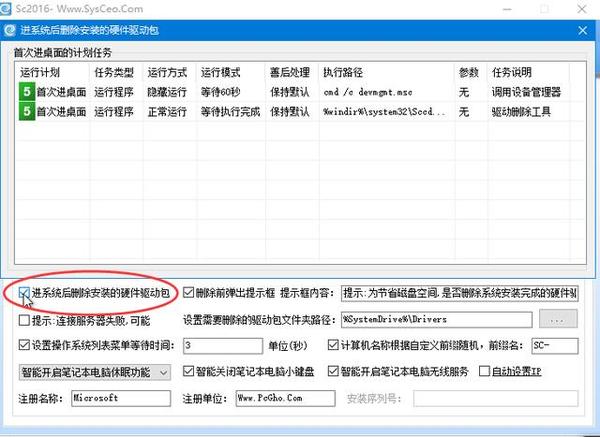Image resolution: width=600 pixels, height=437 pixels.
Task: Click the 注册单位 field with Www.PcGho.Com
Action: tap(285, 398)
